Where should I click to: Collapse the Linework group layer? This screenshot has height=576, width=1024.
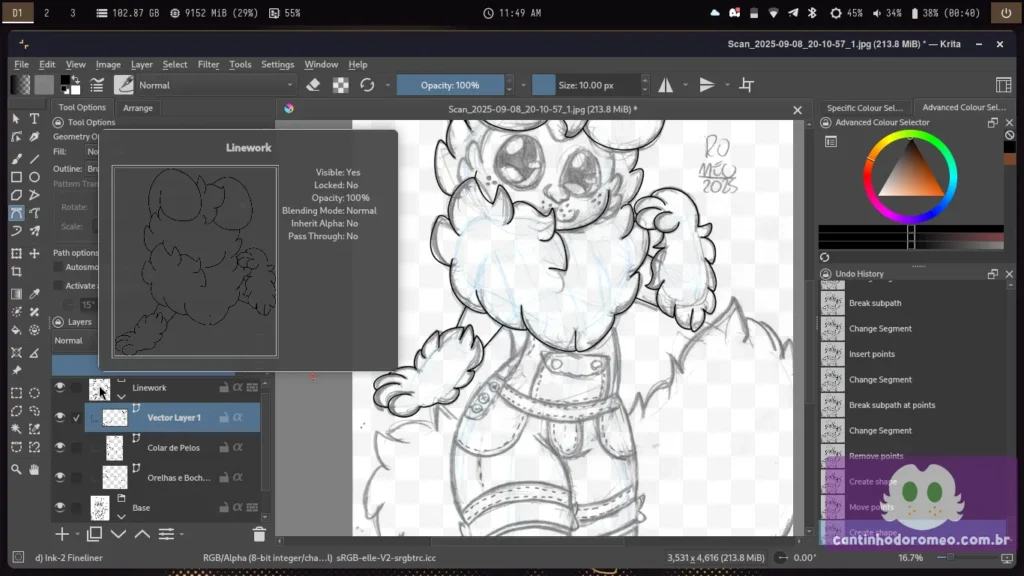[x=121, y=396]
